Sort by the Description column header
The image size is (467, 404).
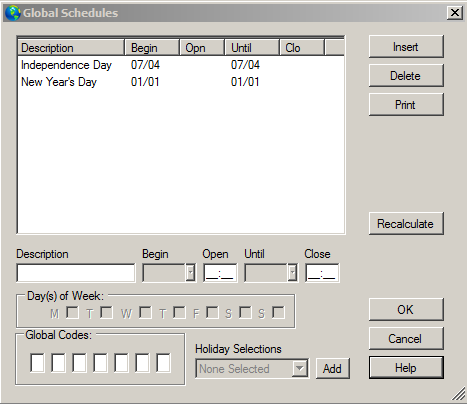tap(71, 48)
